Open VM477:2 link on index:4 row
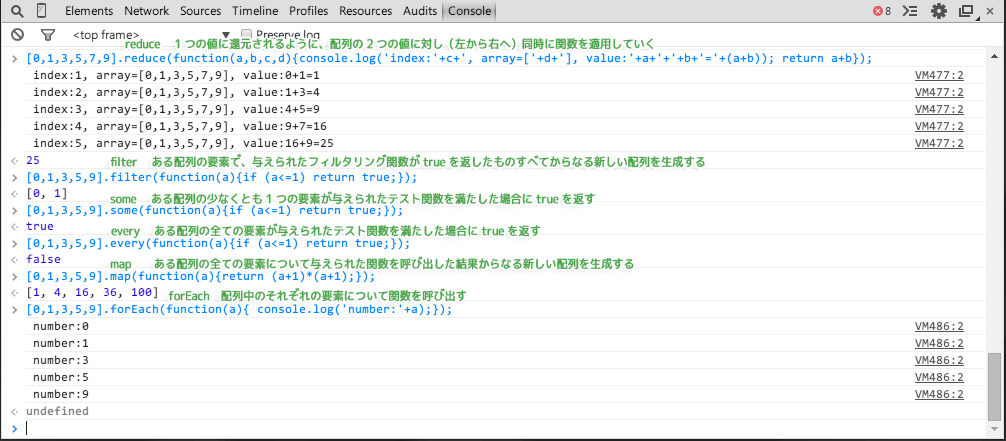 [x=939, y=126]
